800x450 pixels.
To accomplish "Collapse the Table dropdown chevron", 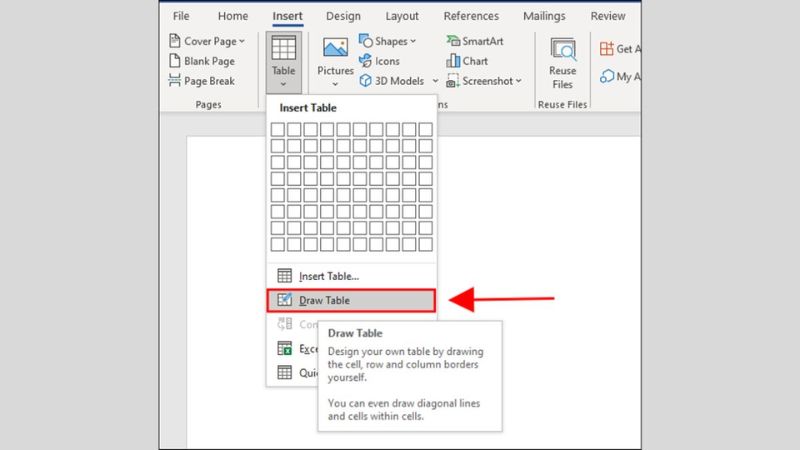I will 284,84.
